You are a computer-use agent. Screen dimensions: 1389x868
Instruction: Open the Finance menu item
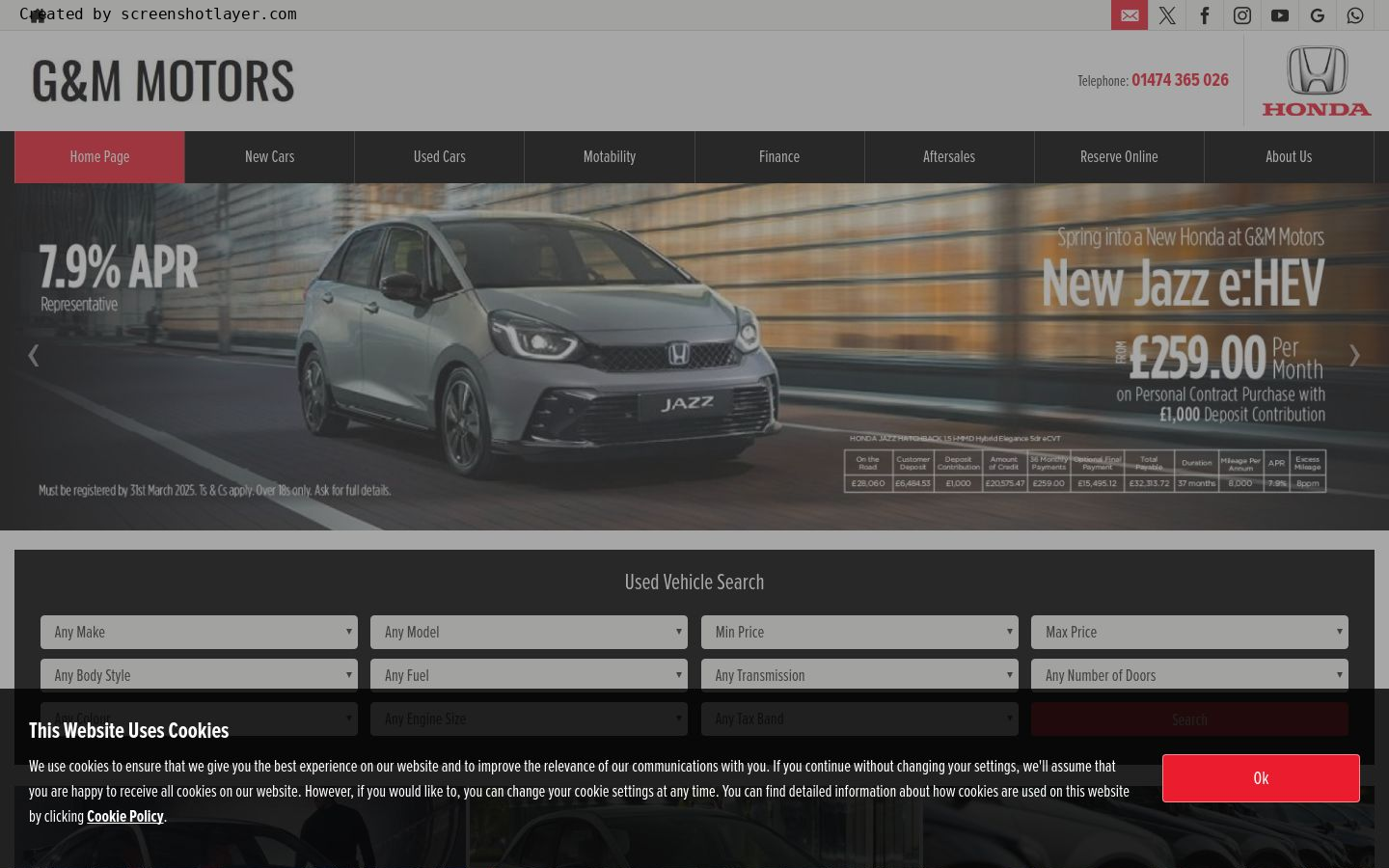click(x=779, y=157)
